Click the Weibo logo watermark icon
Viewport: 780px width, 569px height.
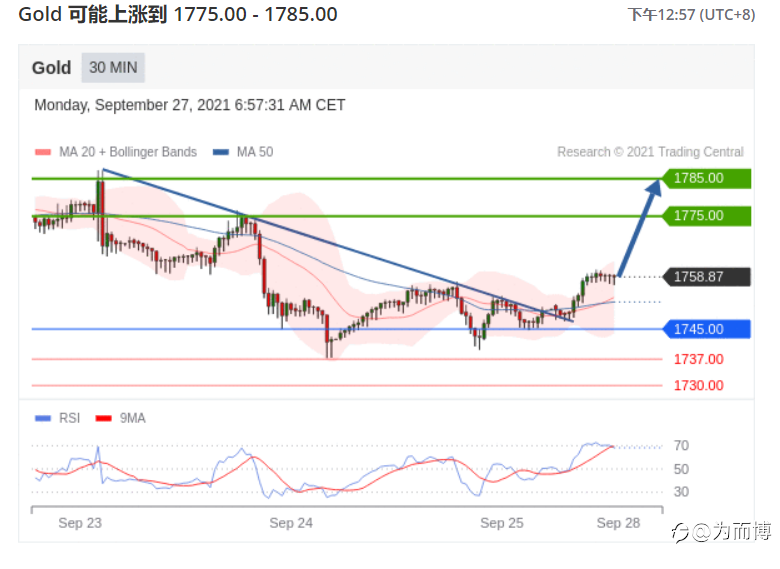tap(680, 533)
